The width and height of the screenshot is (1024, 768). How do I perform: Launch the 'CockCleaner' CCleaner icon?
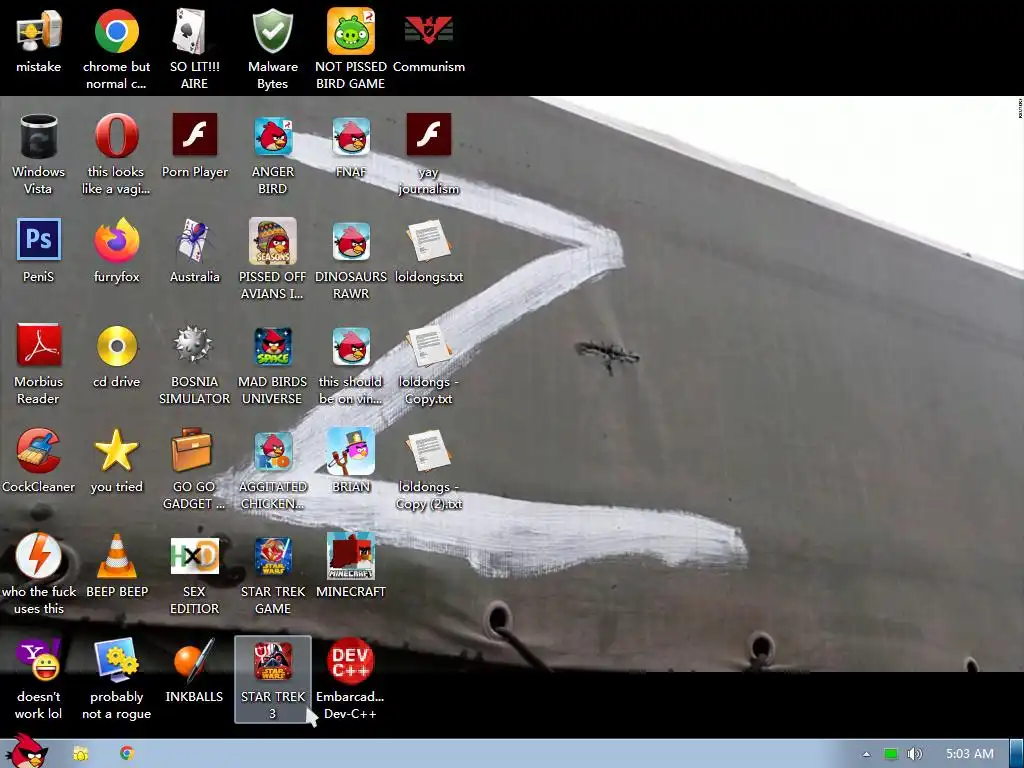pyautogui.click(x=39, y=450)
